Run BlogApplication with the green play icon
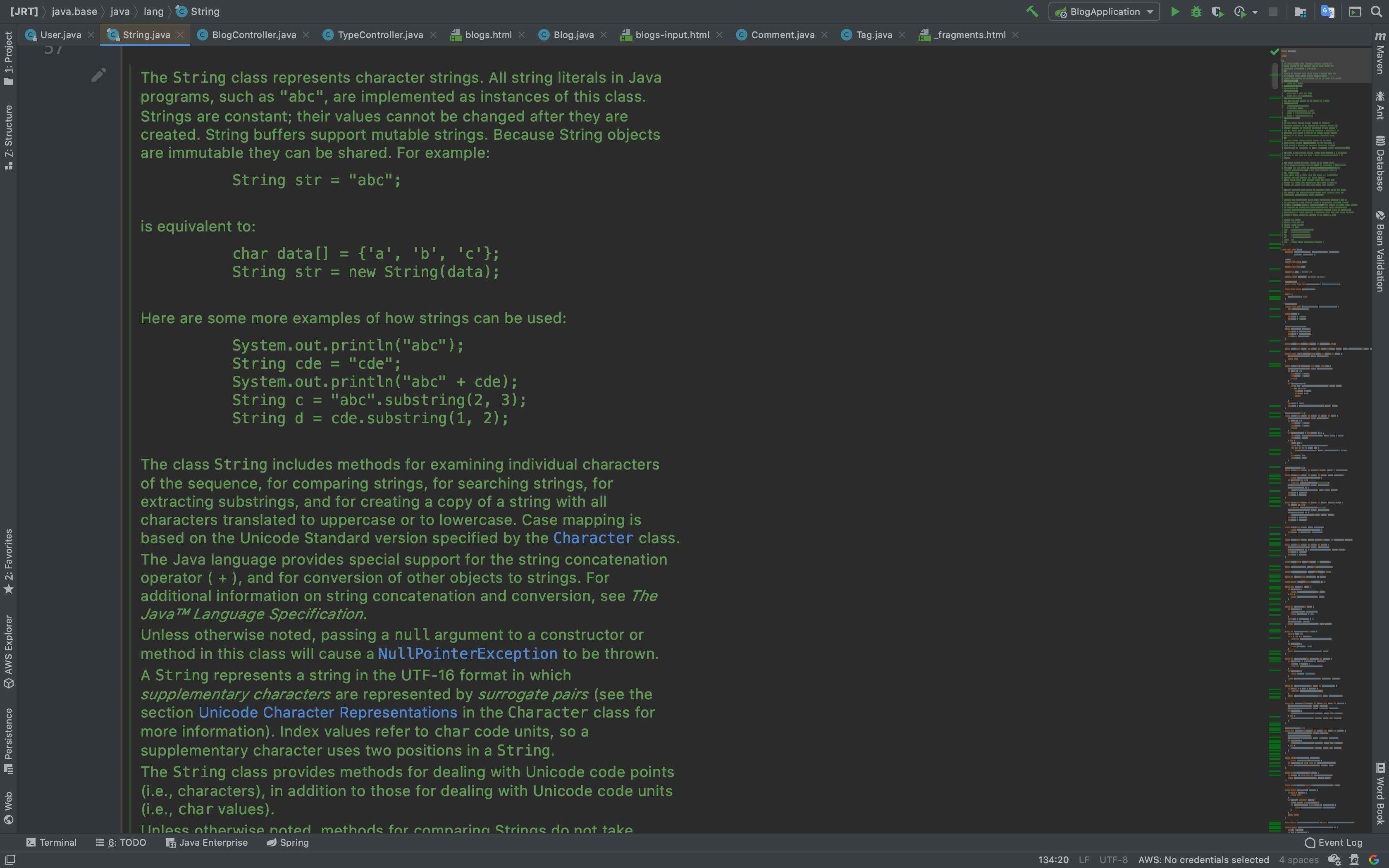The height and width of the screenshot is (868, 1389). (1174, 12)
